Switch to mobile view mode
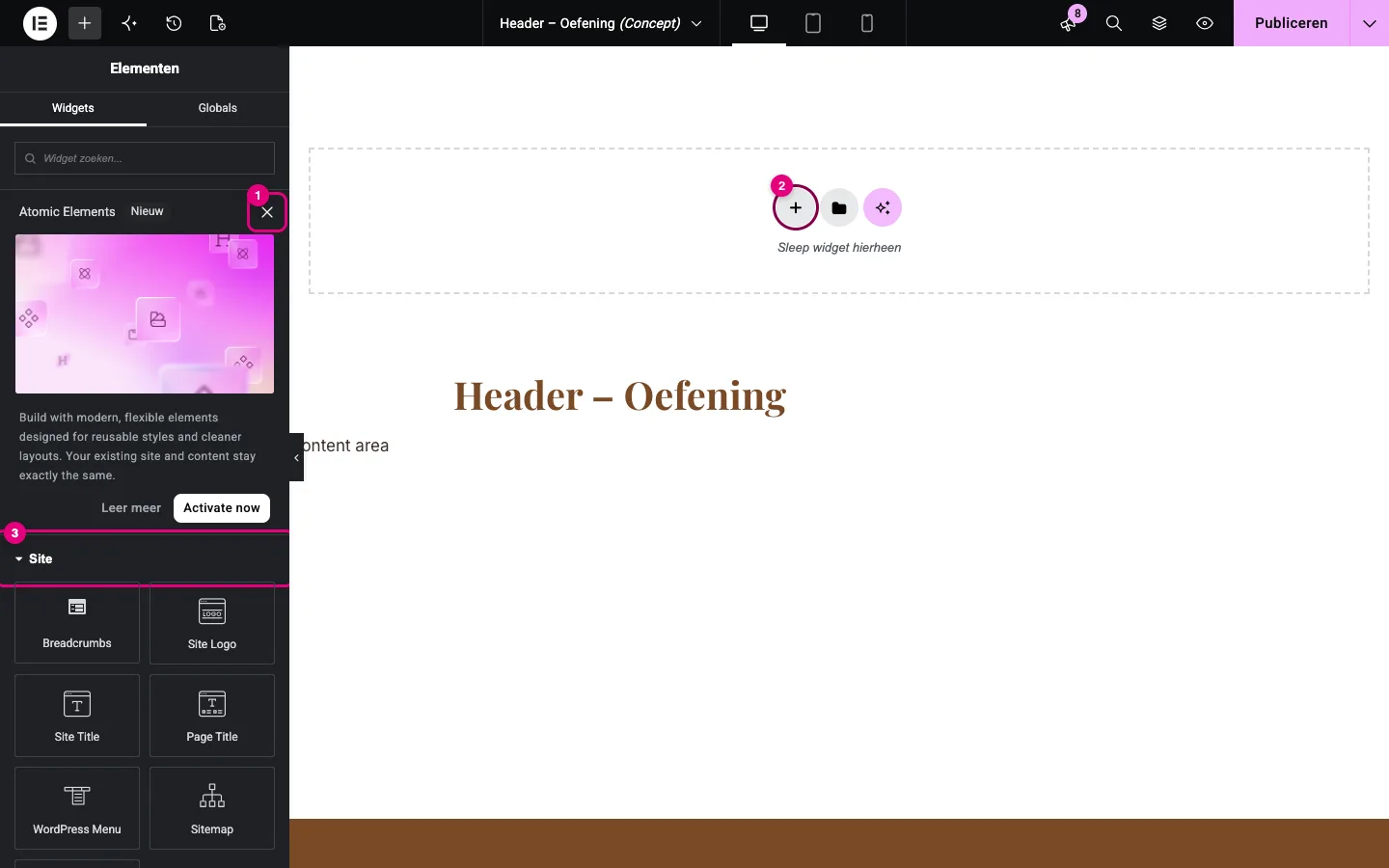This screenshot has height=868, width=1389. point(867,23)
